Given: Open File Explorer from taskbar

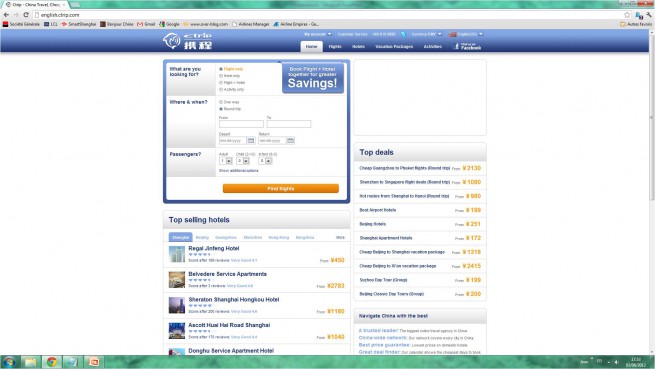Looking at the screenshot, I should 30,362.
